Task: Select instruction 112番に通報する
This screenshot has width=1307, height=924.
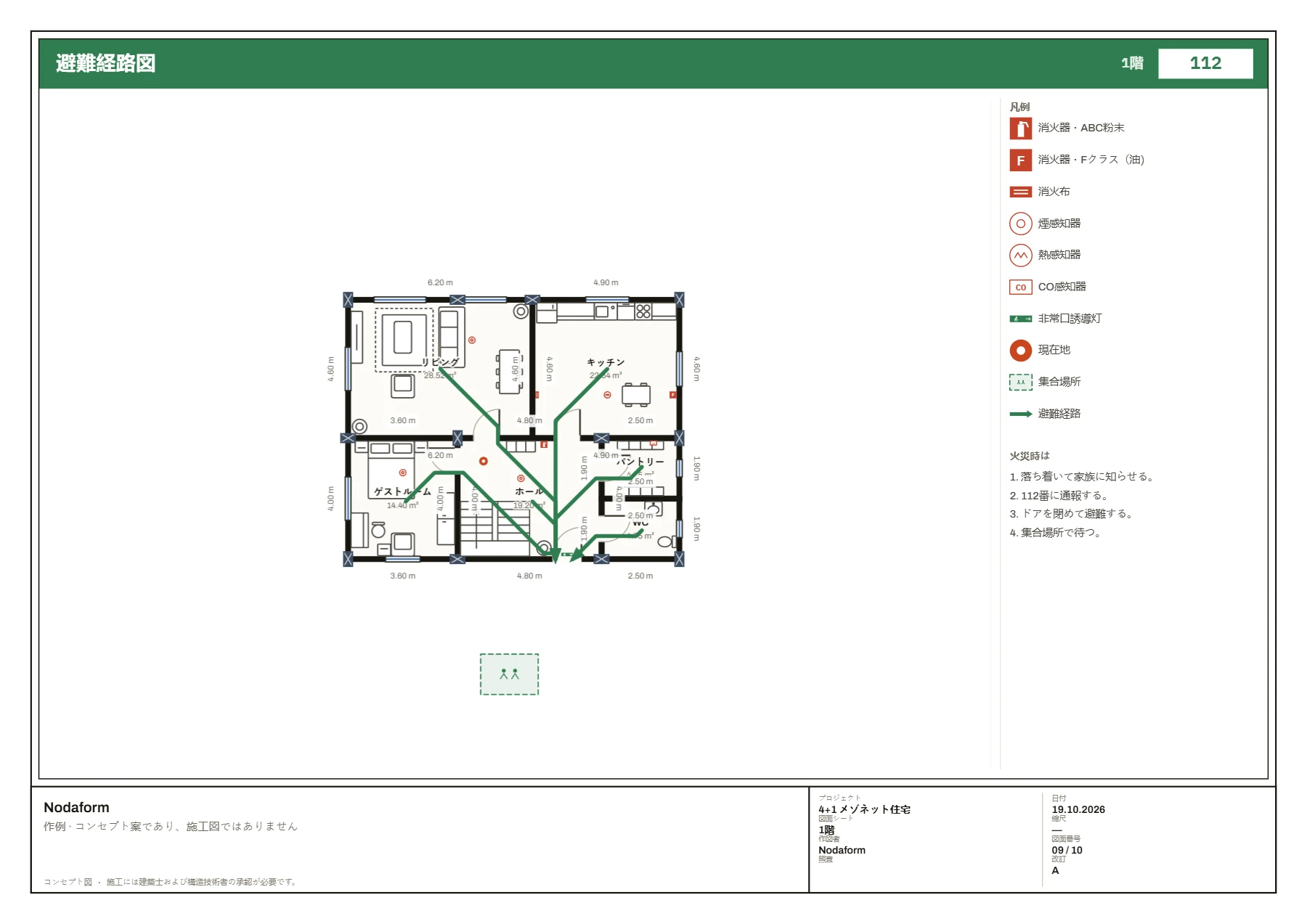Action: [x=1059, y=496]
